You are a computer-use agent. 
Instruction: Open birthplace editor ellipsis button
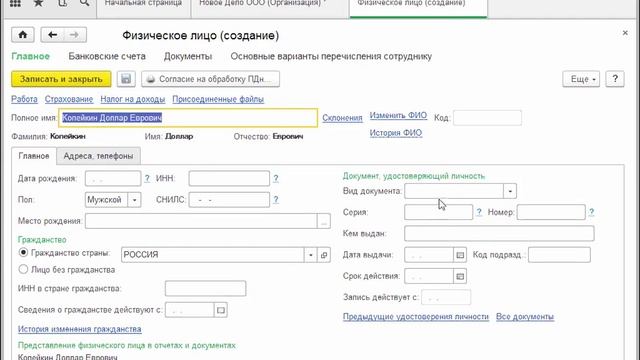(324, 221)
